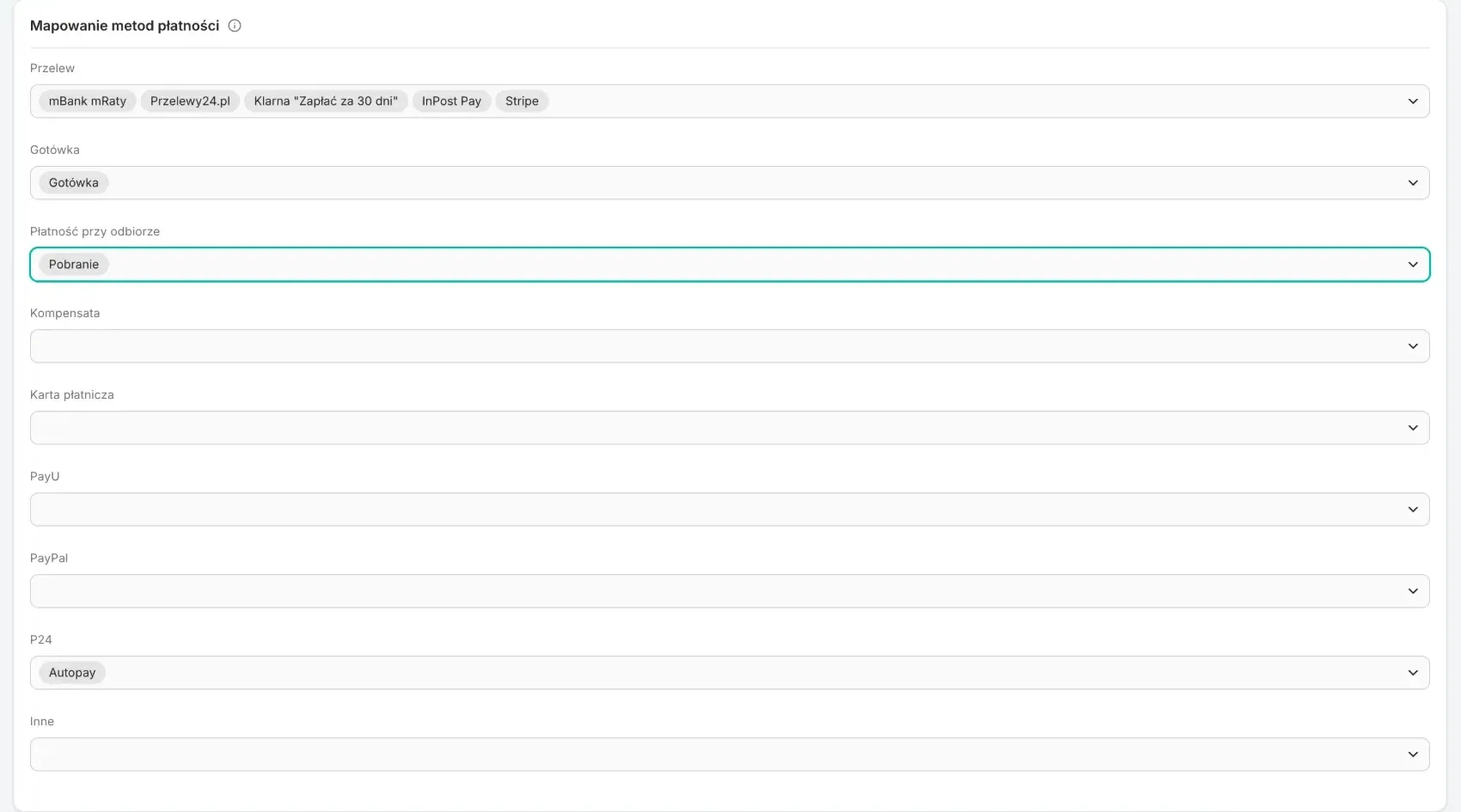Select the Klarna "Zapłać za 30 dni" chip
This screenshot has height=812, width=1461.
click(326, 101)
